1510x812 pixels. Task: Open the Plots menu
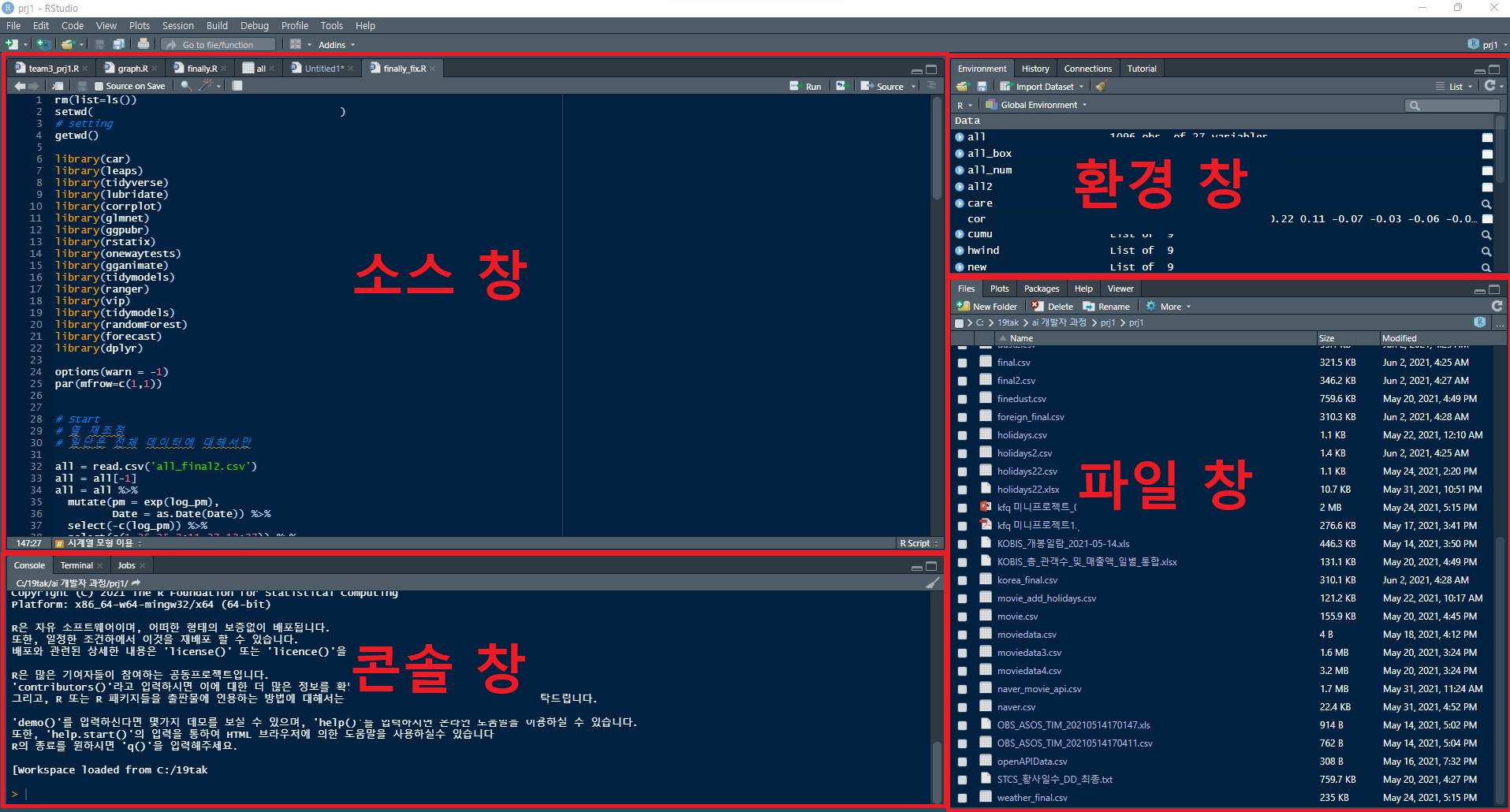(140, 25)
